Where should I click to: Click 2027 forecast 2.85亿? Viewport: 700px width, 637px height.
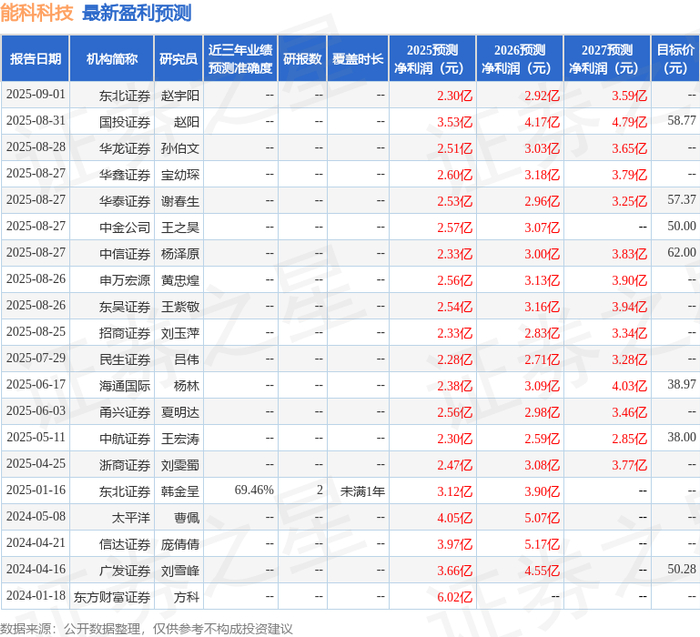629,438
